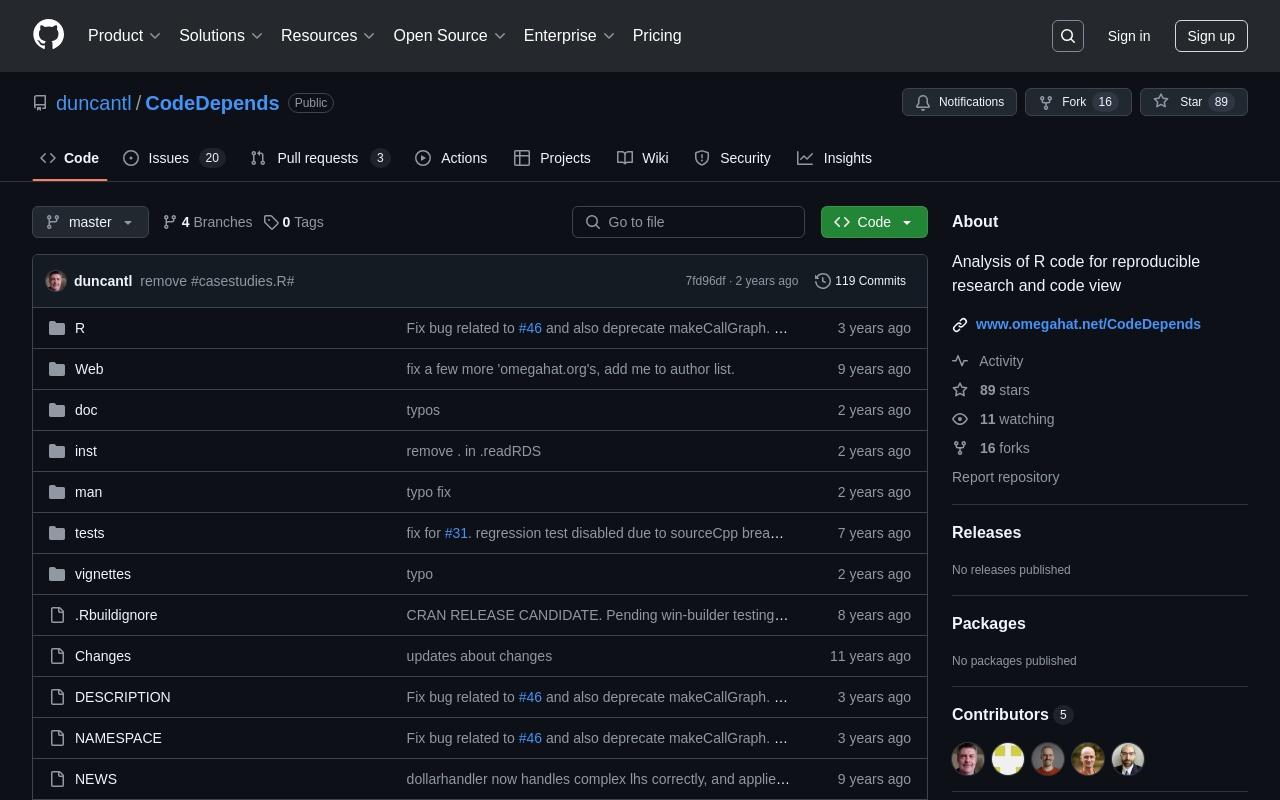Open the 'typo fix' commit message
Viewport: 1280px width, 800px height.
click(x=428, y=492)
